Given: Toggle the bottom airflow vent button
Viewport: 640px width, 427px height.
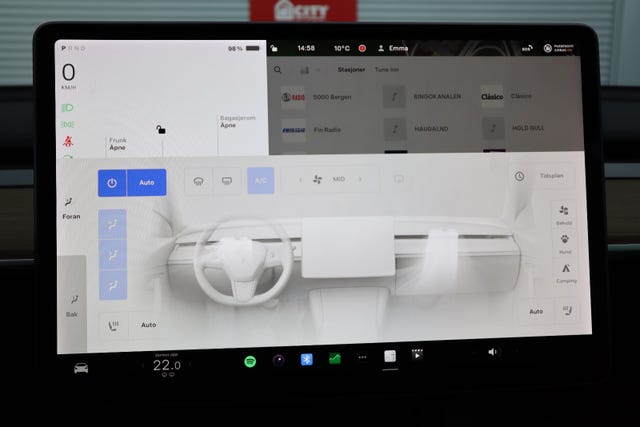Looking at the screenshot, I should tap(113, 285).
